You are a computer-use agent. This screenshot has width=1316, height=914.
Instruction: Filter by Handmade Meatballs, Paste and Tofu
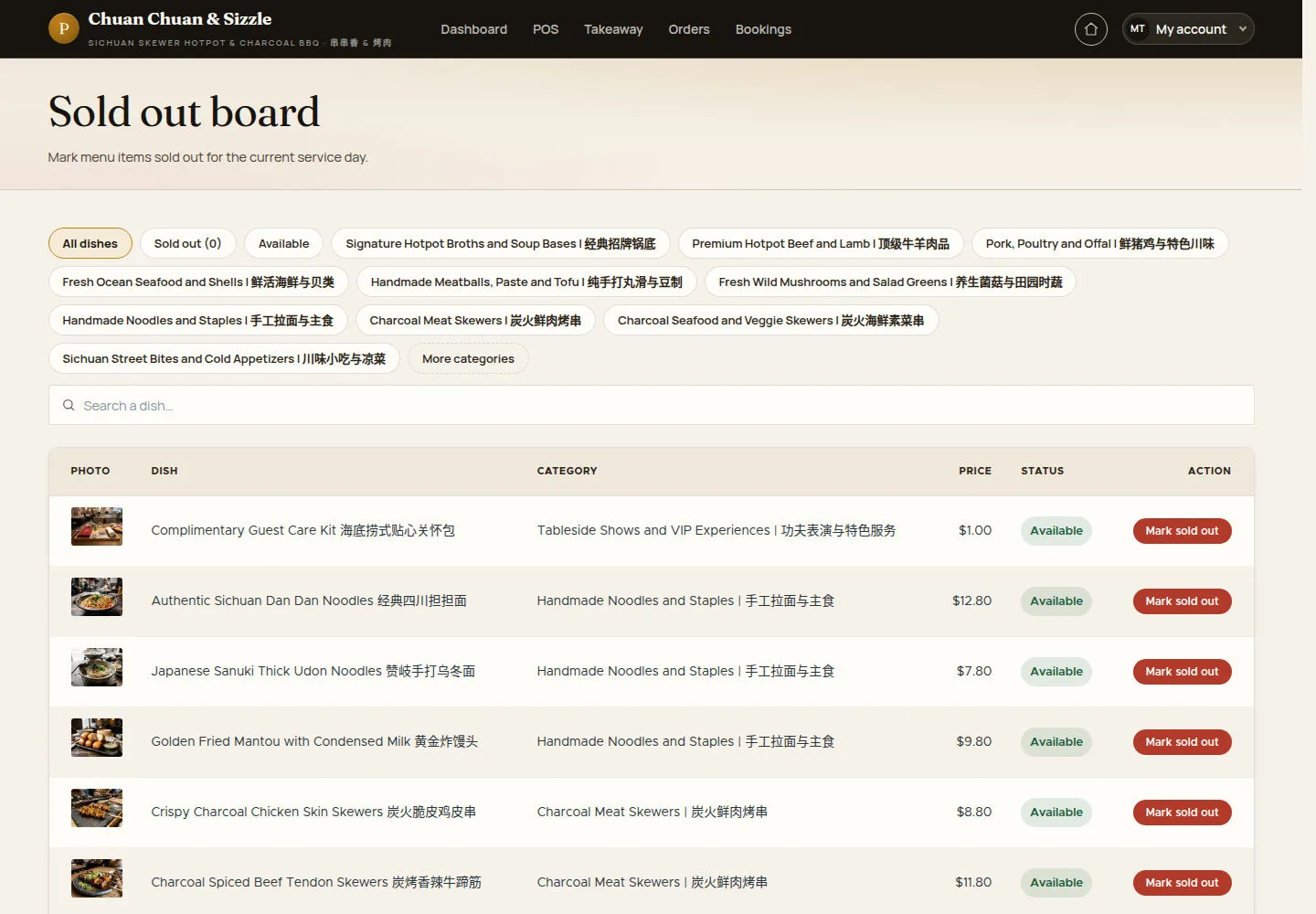[526, 282]
